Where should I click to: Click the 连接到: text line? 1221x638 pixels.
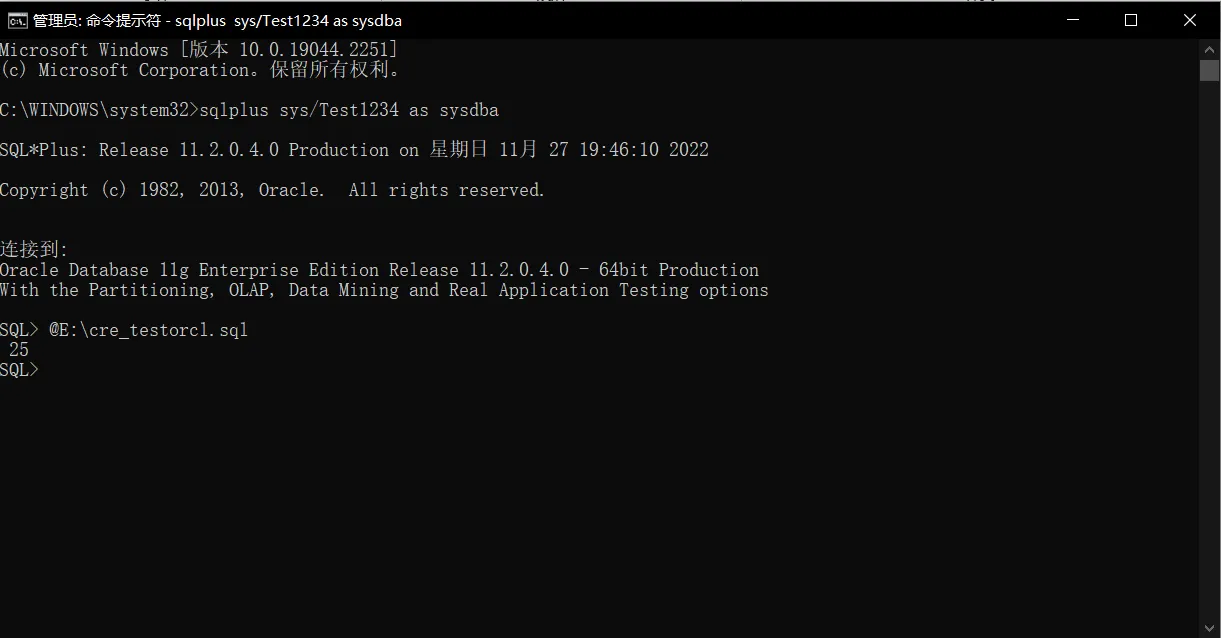[x=34, y=250]
